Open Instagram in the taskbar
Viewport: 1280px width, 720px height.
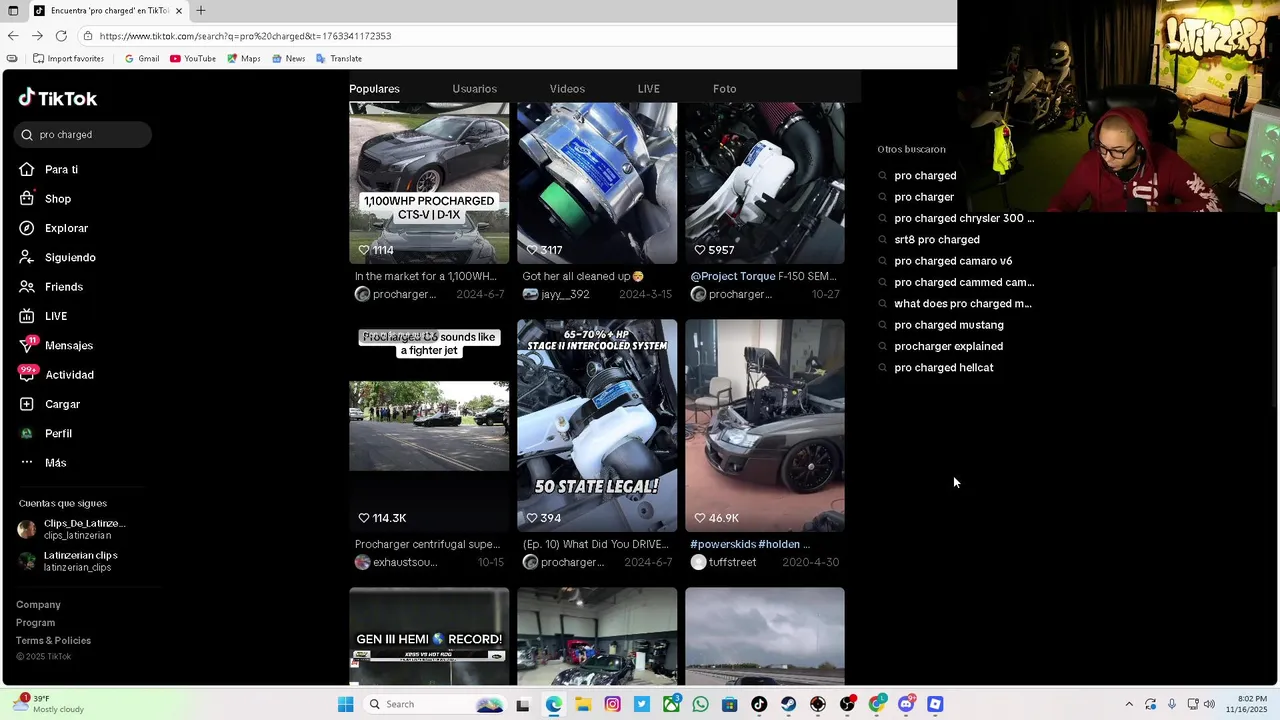tap(612, 704)
